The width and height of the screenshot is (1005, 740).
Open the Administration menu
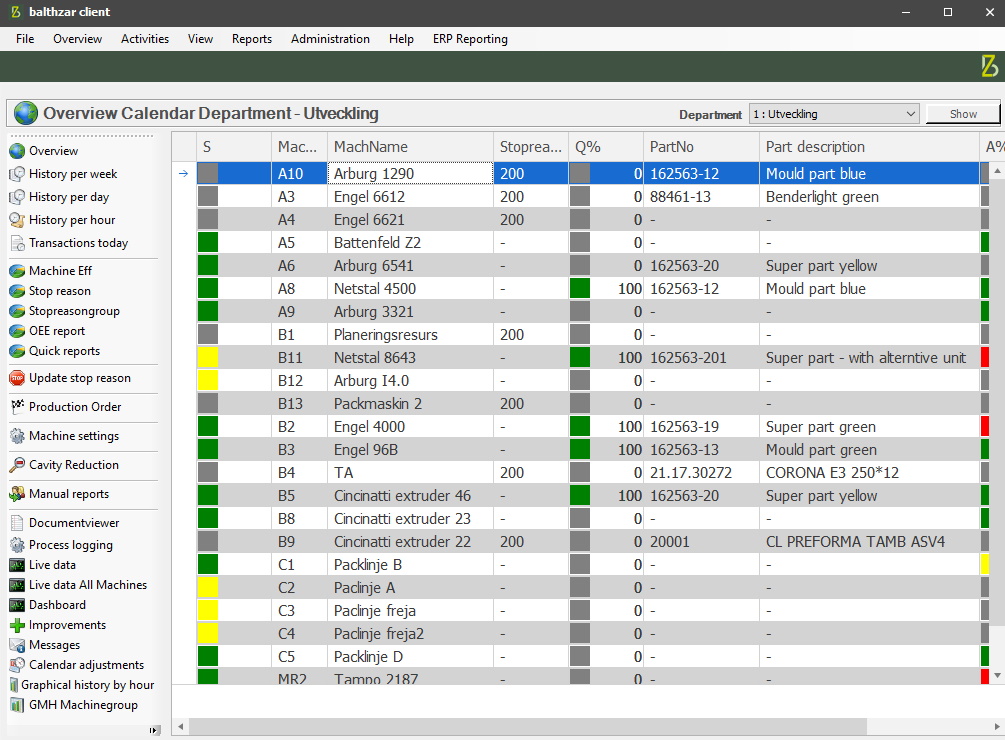(330, 39)
